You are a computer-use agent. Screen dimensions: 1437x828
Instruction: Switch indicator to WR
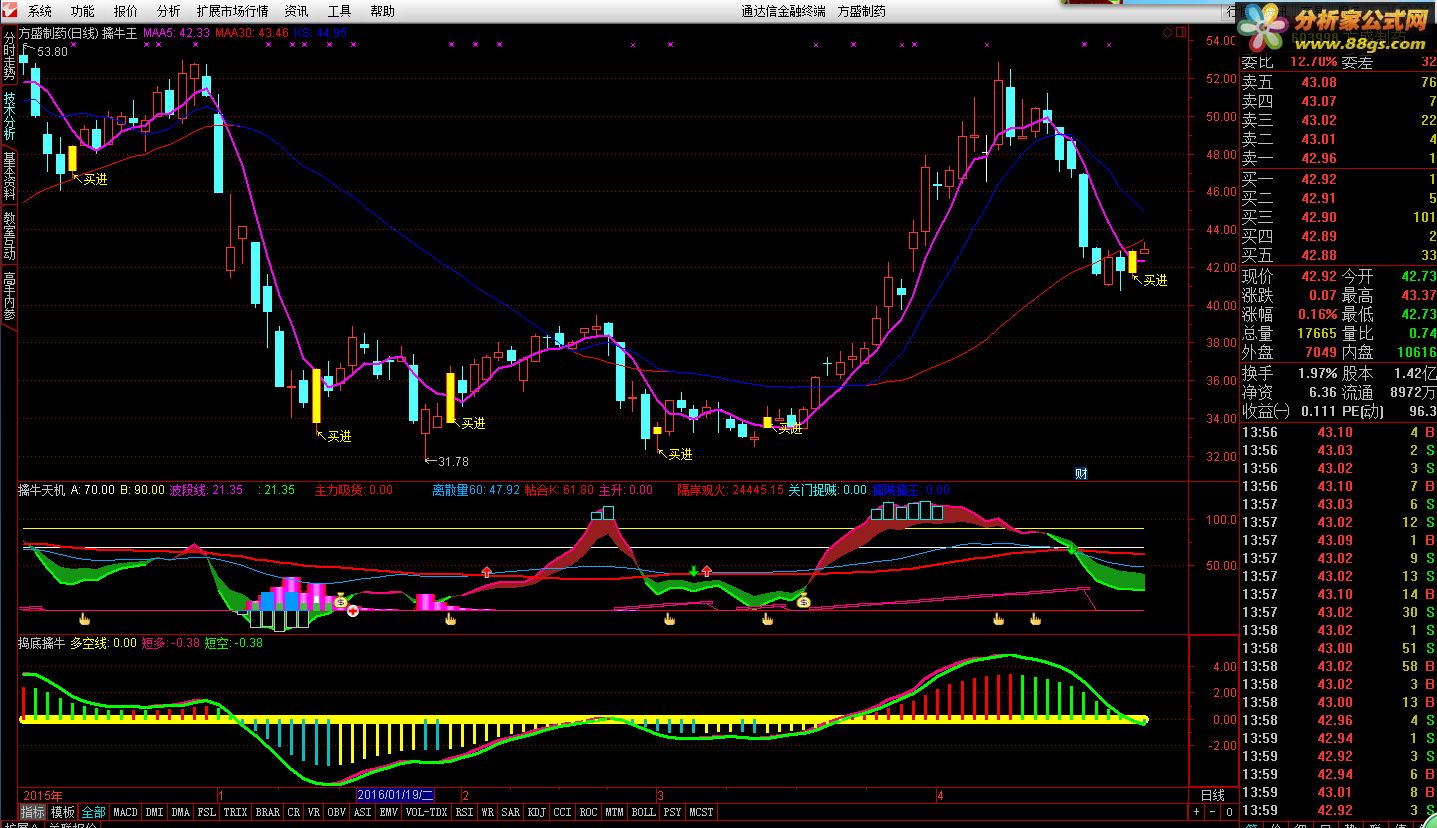(488, 812)
